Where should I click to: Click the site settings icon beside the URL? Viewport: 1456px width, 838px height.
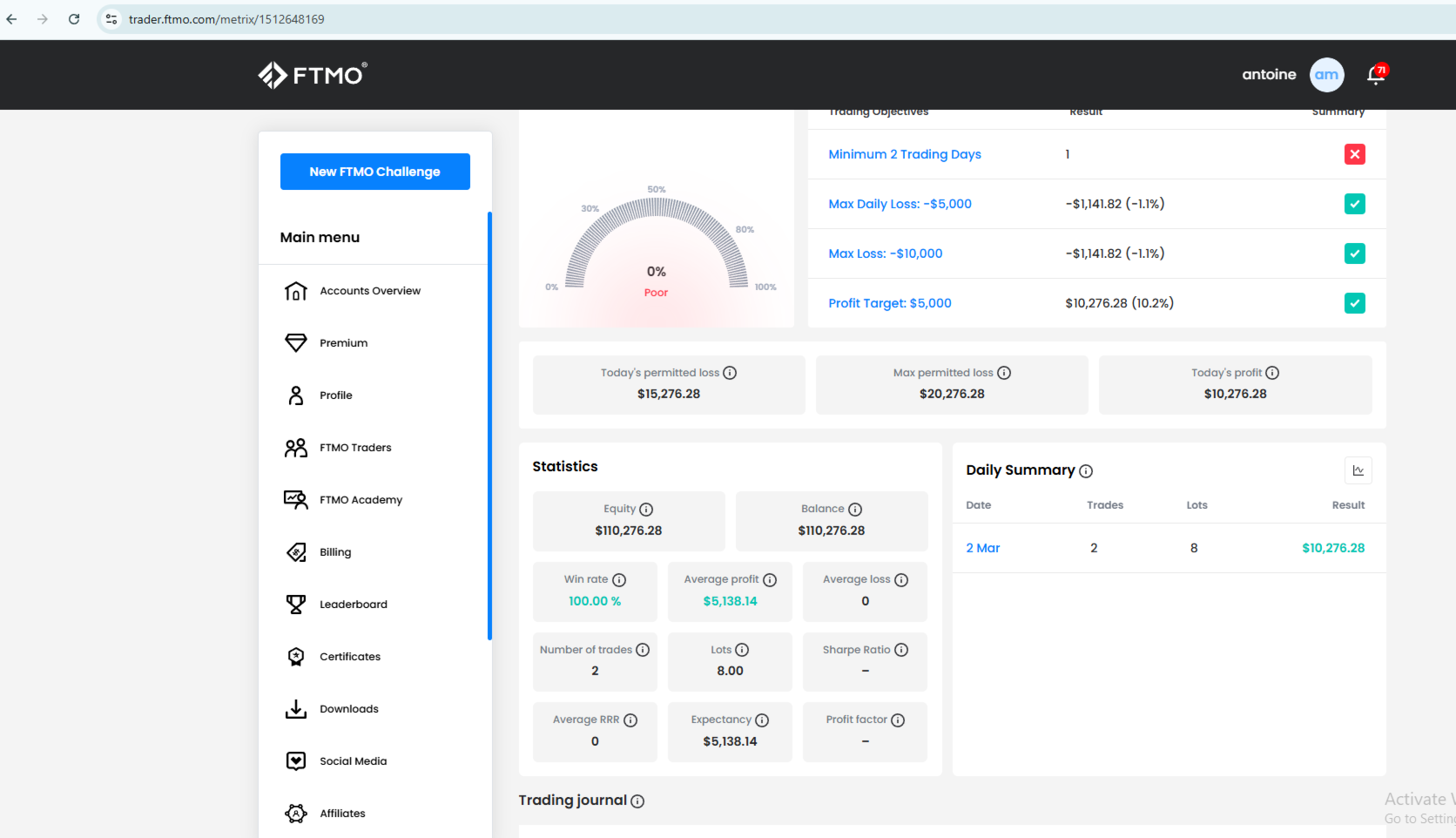(111, 19)
